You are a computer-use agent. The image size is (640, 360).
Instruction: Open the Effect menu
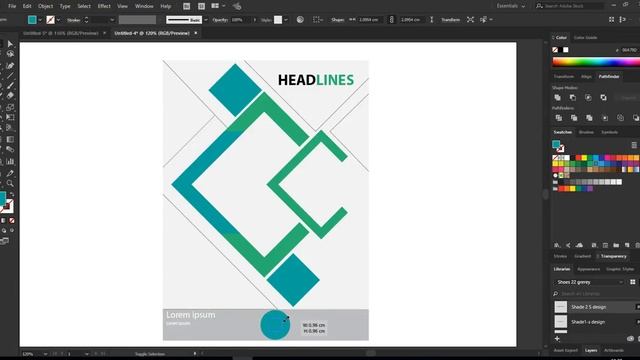click(104, 6)
